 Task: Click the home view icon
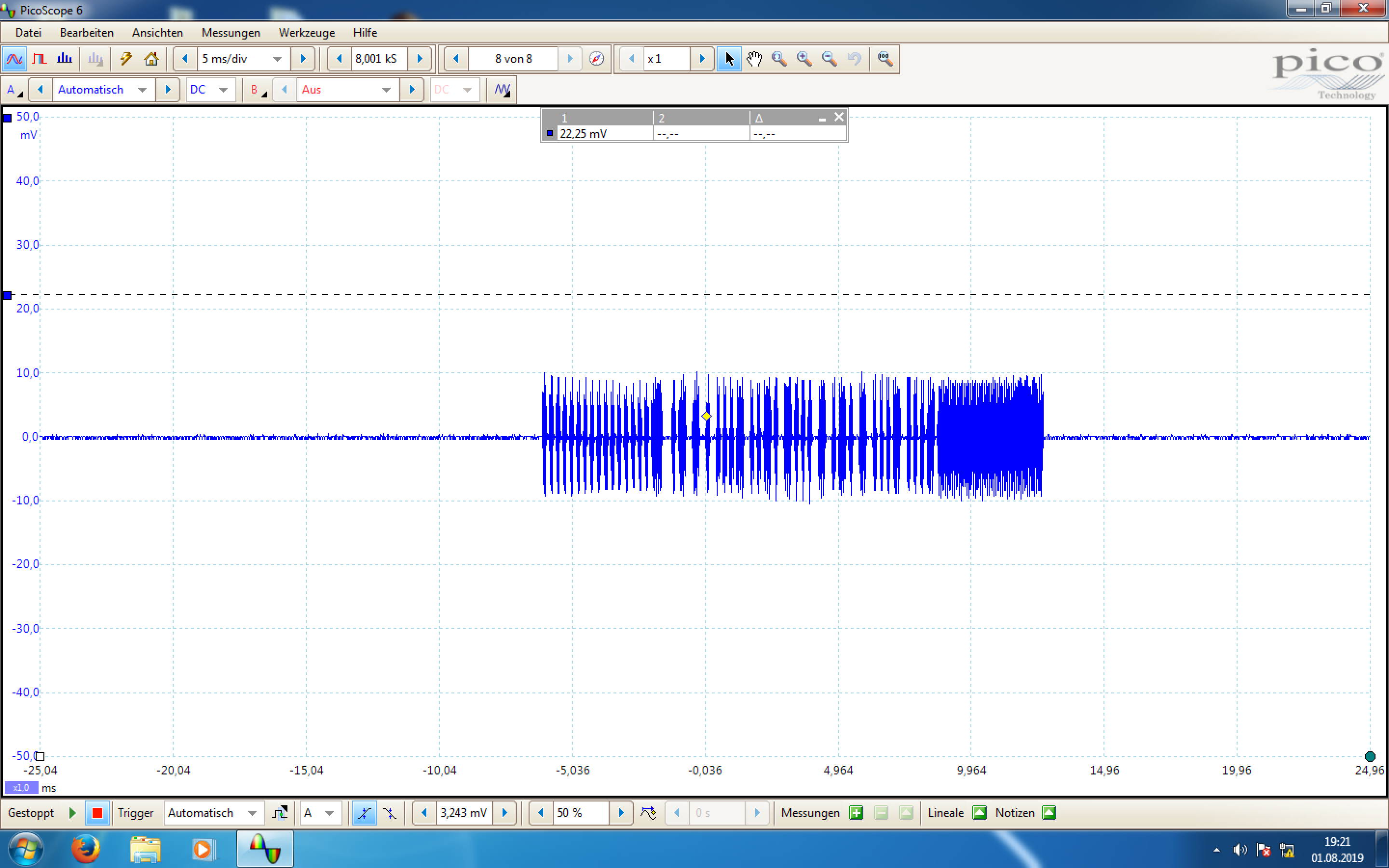151,58
